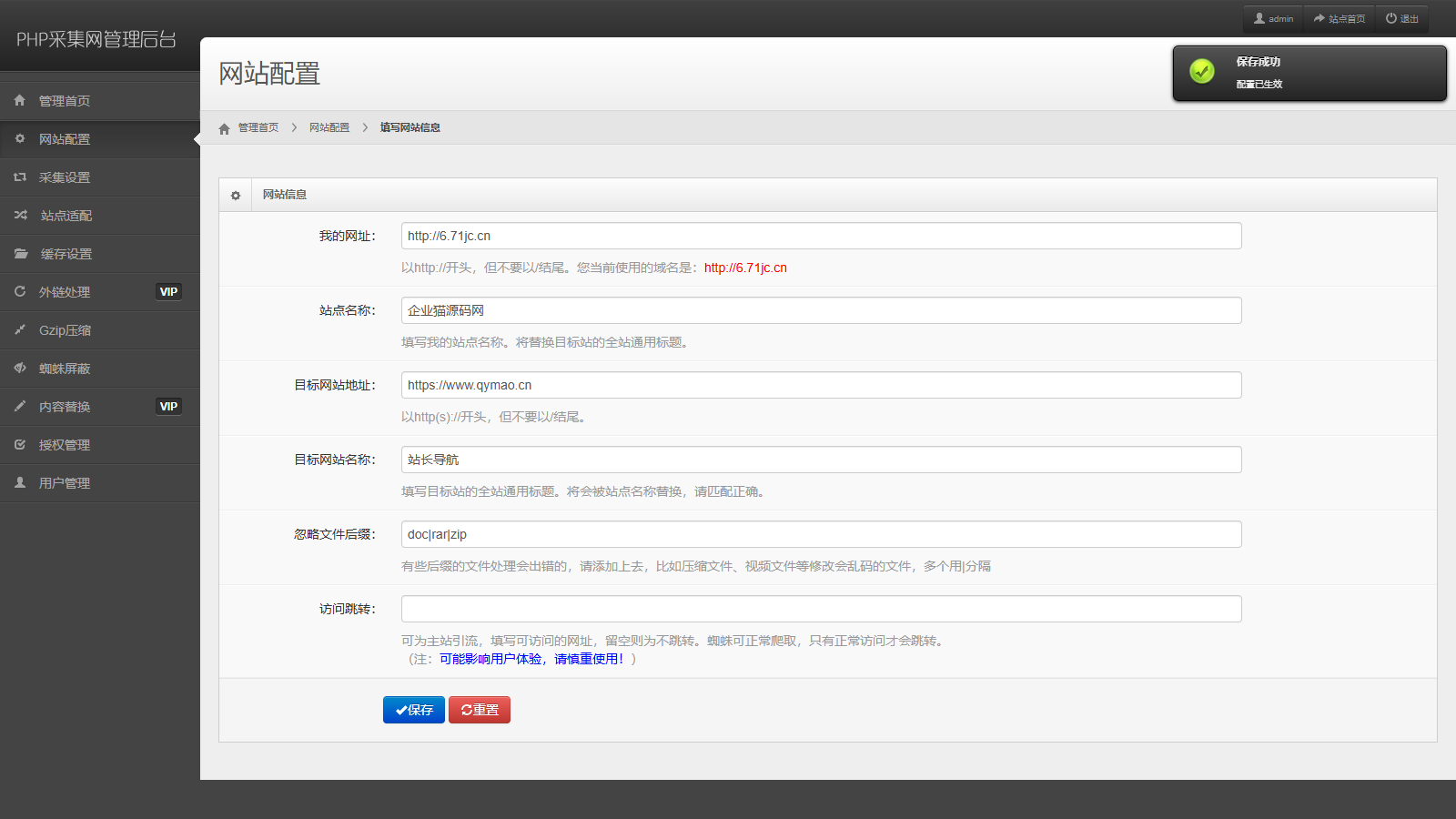Screen dimensions: 1456x819
Task: Click the green checkmark success notification icon
Action: [1202, 72]
